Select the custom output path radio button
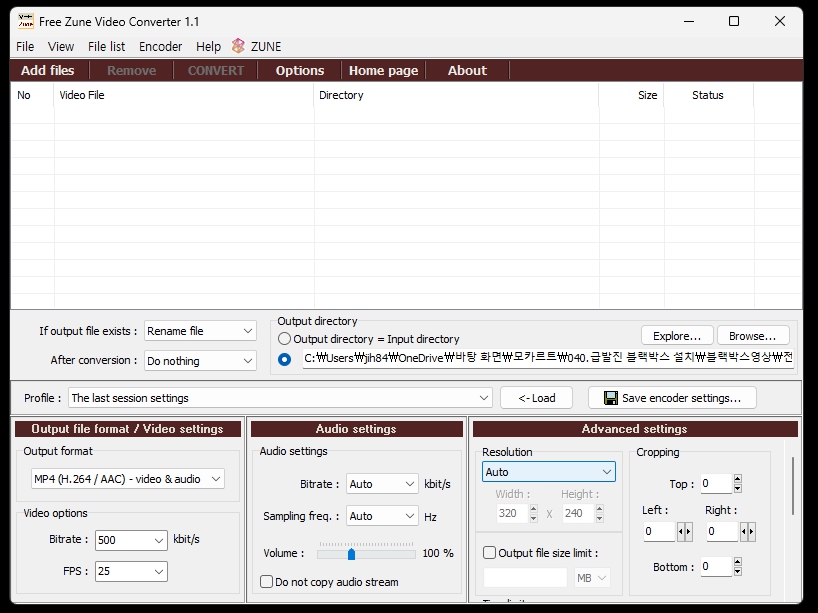This screenshot has height=613, width=818. coord(284,359)
